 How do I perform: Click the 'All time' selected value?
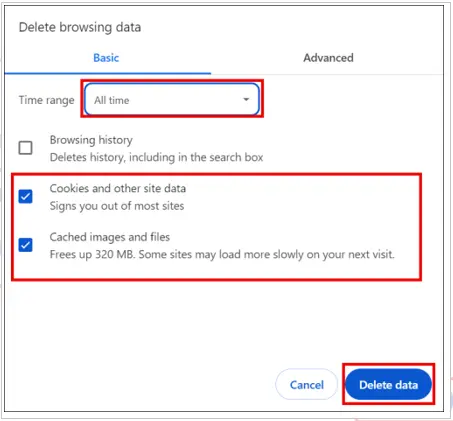[111, 100]
